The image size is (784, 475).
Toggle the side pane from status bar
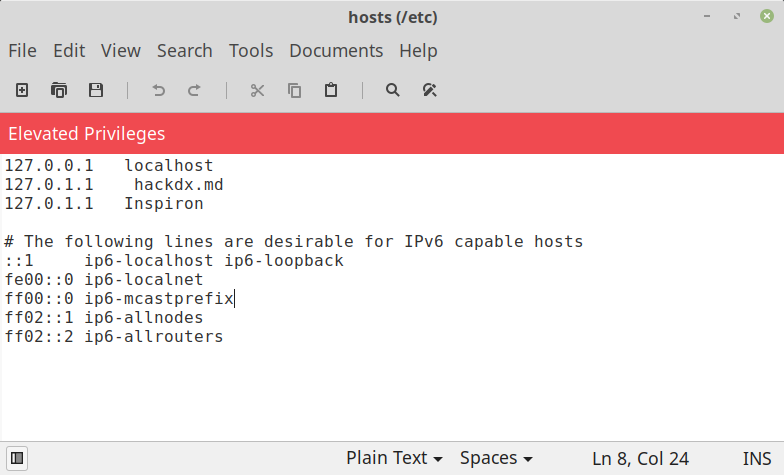click(17, 458)
